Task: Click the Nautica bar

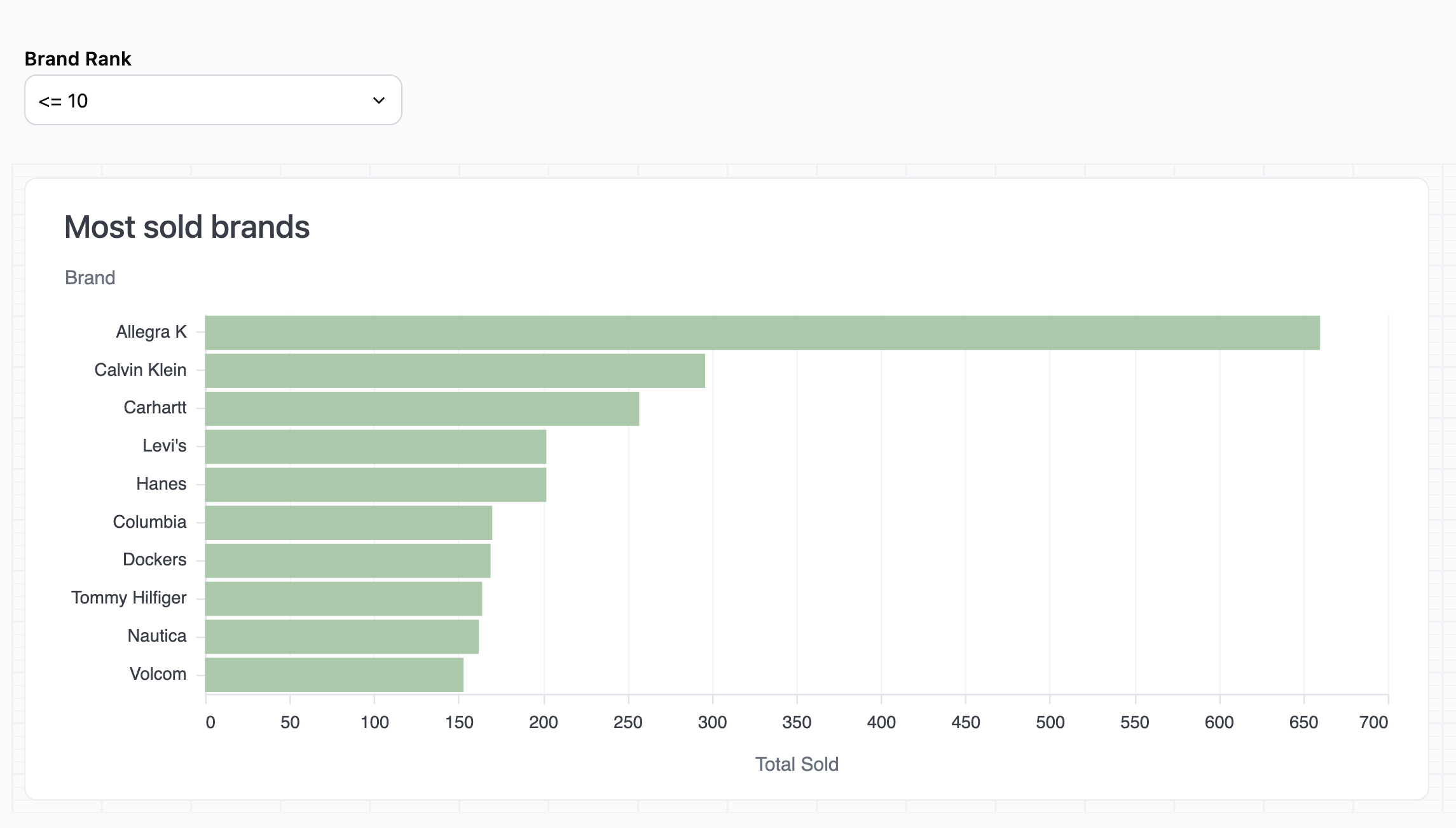Action: pos(341,637)
